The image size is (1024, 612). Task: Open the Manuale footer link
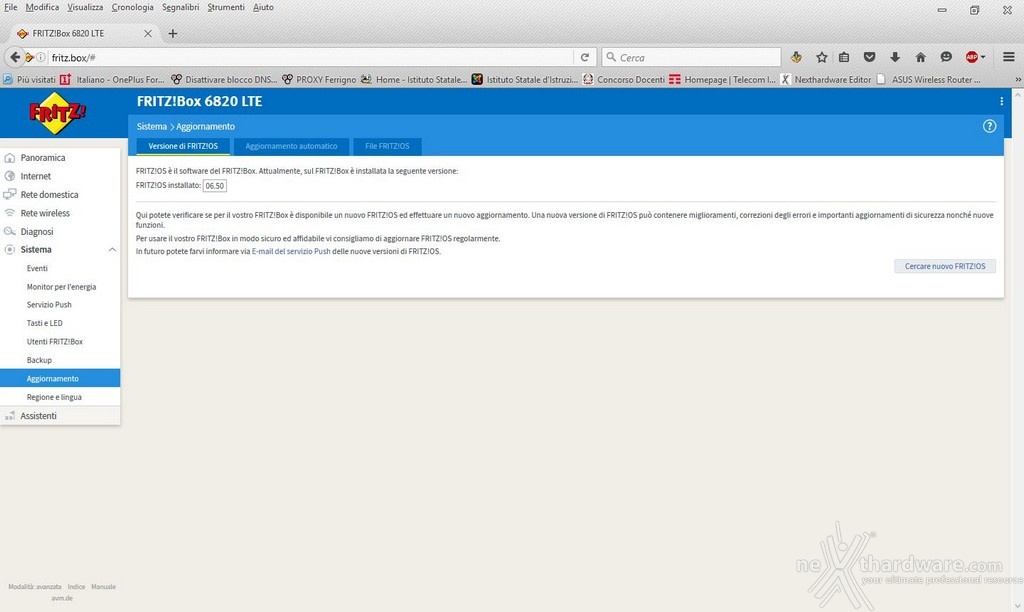coord(103,587)
